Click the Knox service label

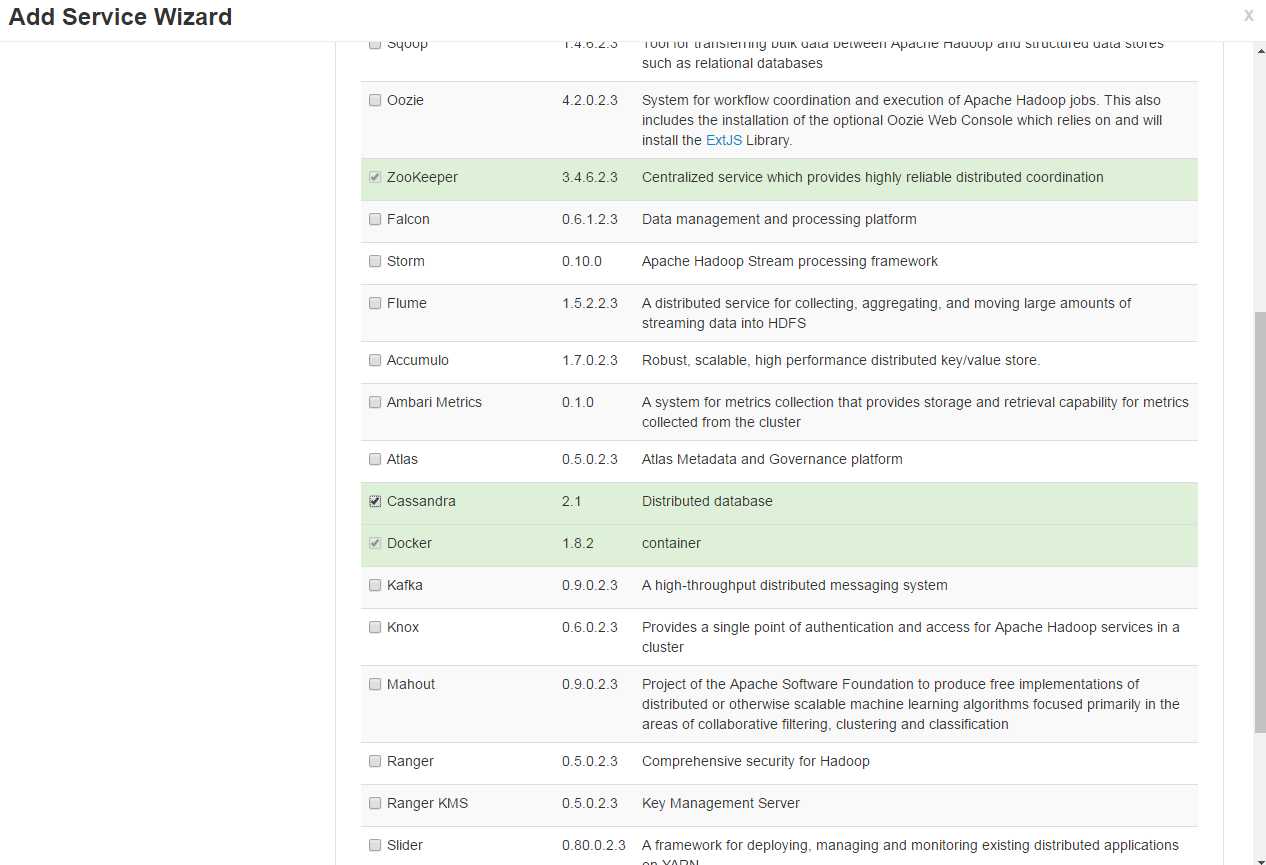coord(403,627)
